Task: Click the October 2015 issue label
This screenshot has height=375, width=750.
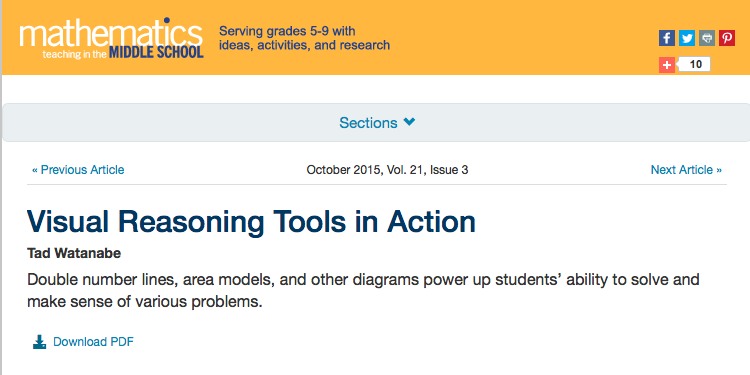Action: point(387,170)
